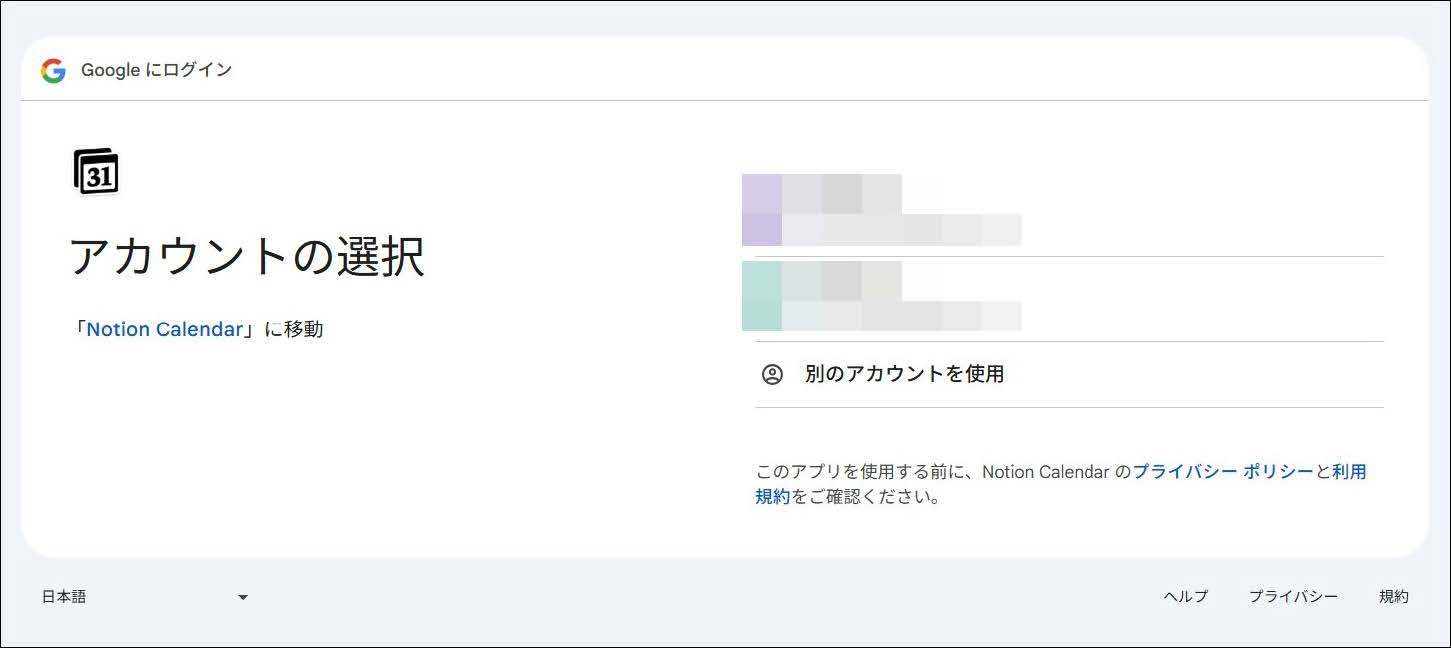This screenshot has width=1451, height=648.
Task: Click the アカウントの選択 heading
Action: [x=247, y=257]
